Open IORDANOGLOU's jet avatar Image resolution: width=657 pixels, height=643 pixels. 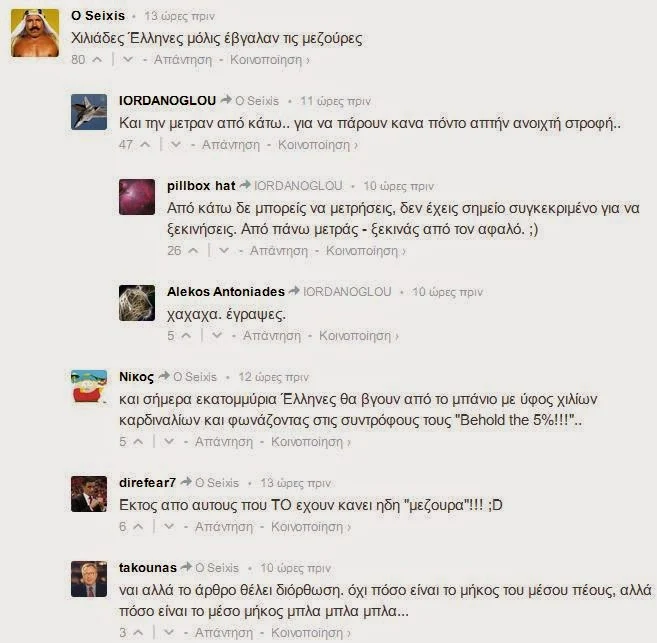pos(89,112)
